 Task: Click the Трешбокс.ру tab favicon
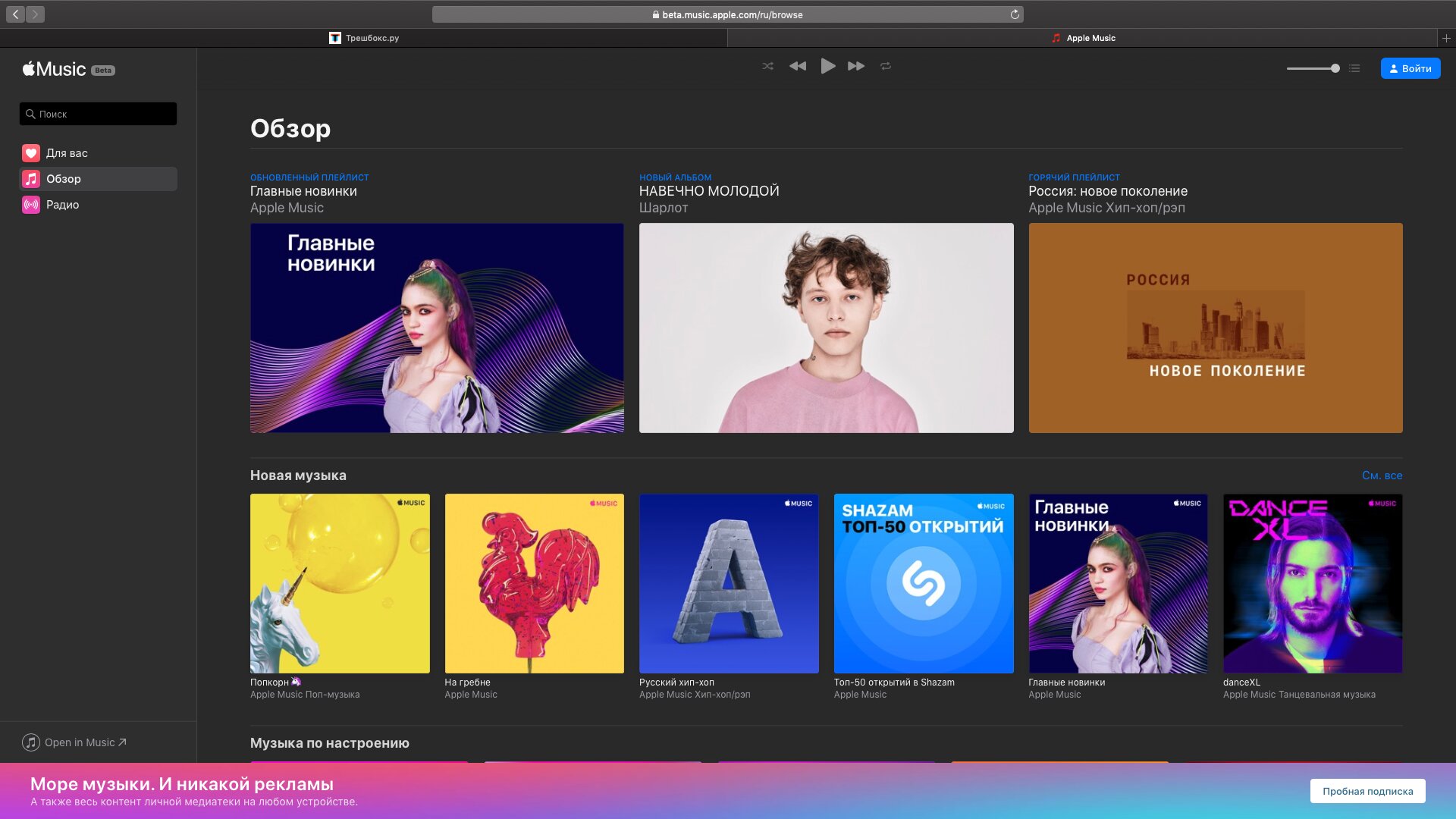(x=335, y=38)
